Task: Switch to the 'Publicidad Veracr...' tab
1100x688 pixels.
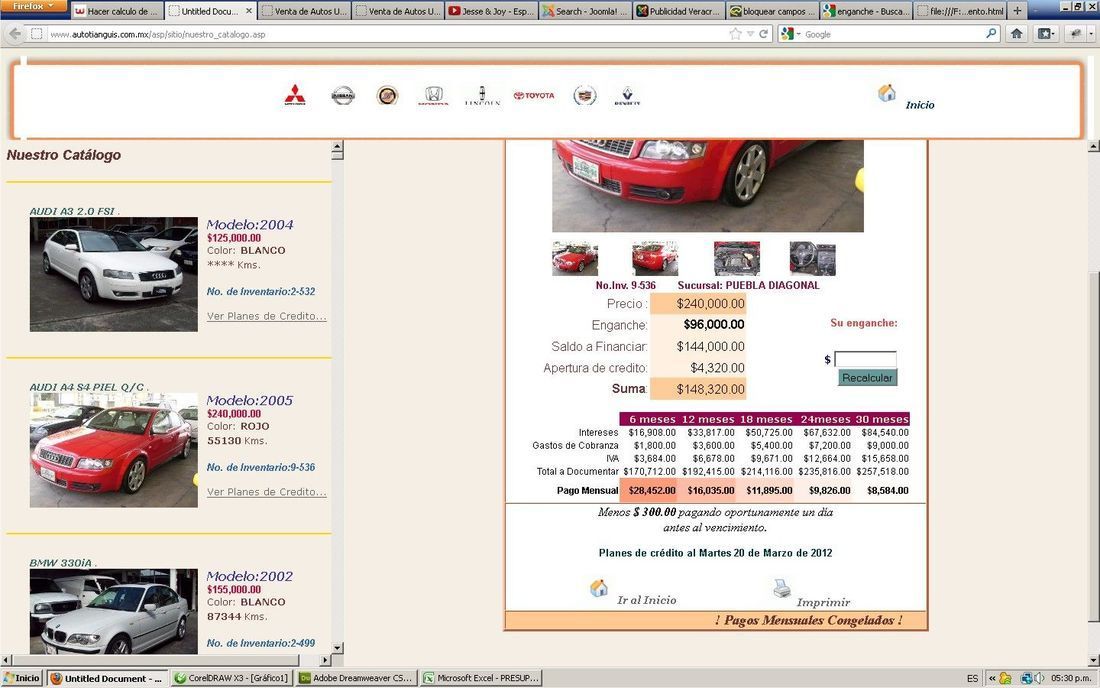Action: click(x=679, y=11)
